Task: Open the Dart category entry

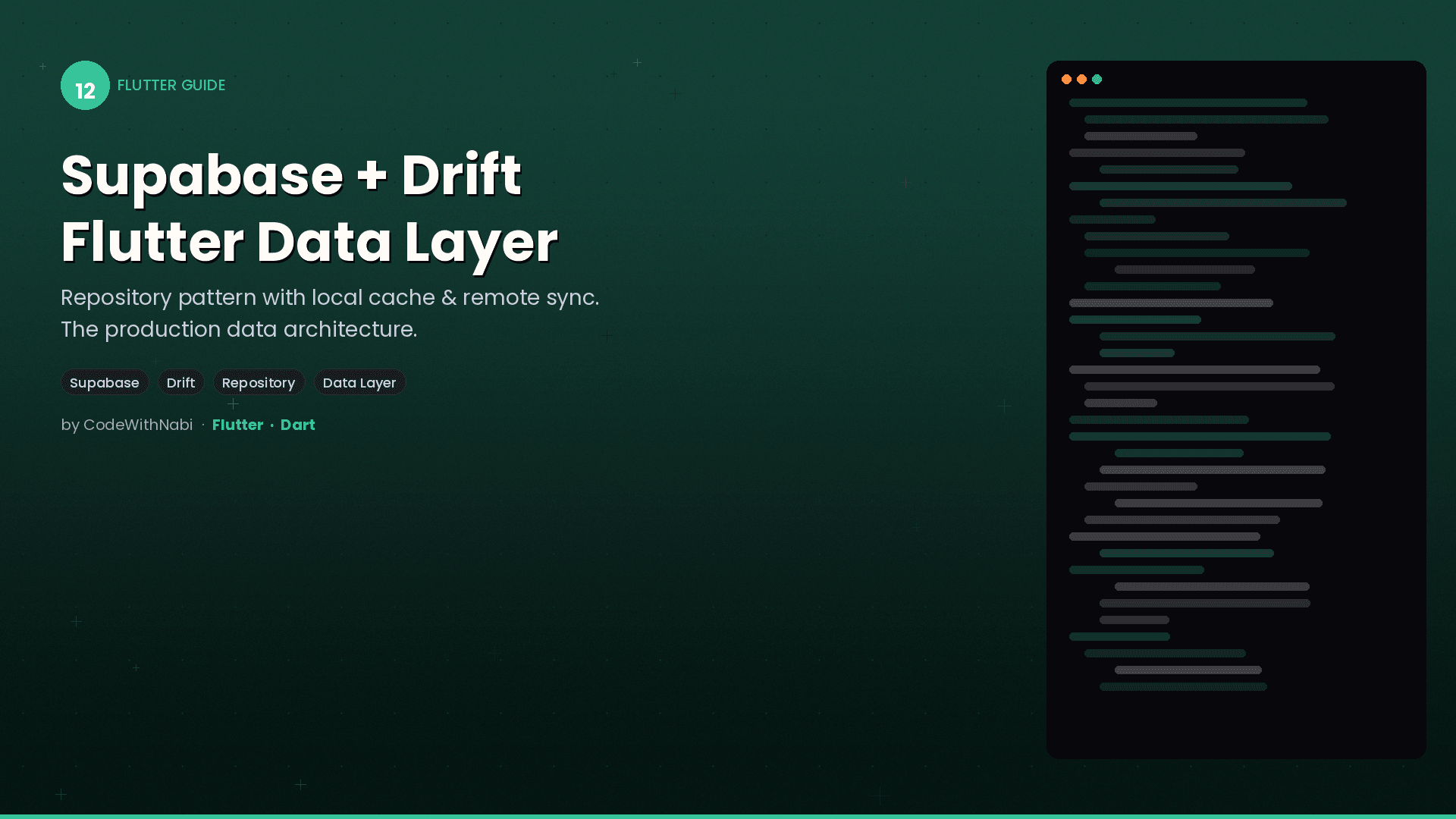Action: tap(297, 425)
